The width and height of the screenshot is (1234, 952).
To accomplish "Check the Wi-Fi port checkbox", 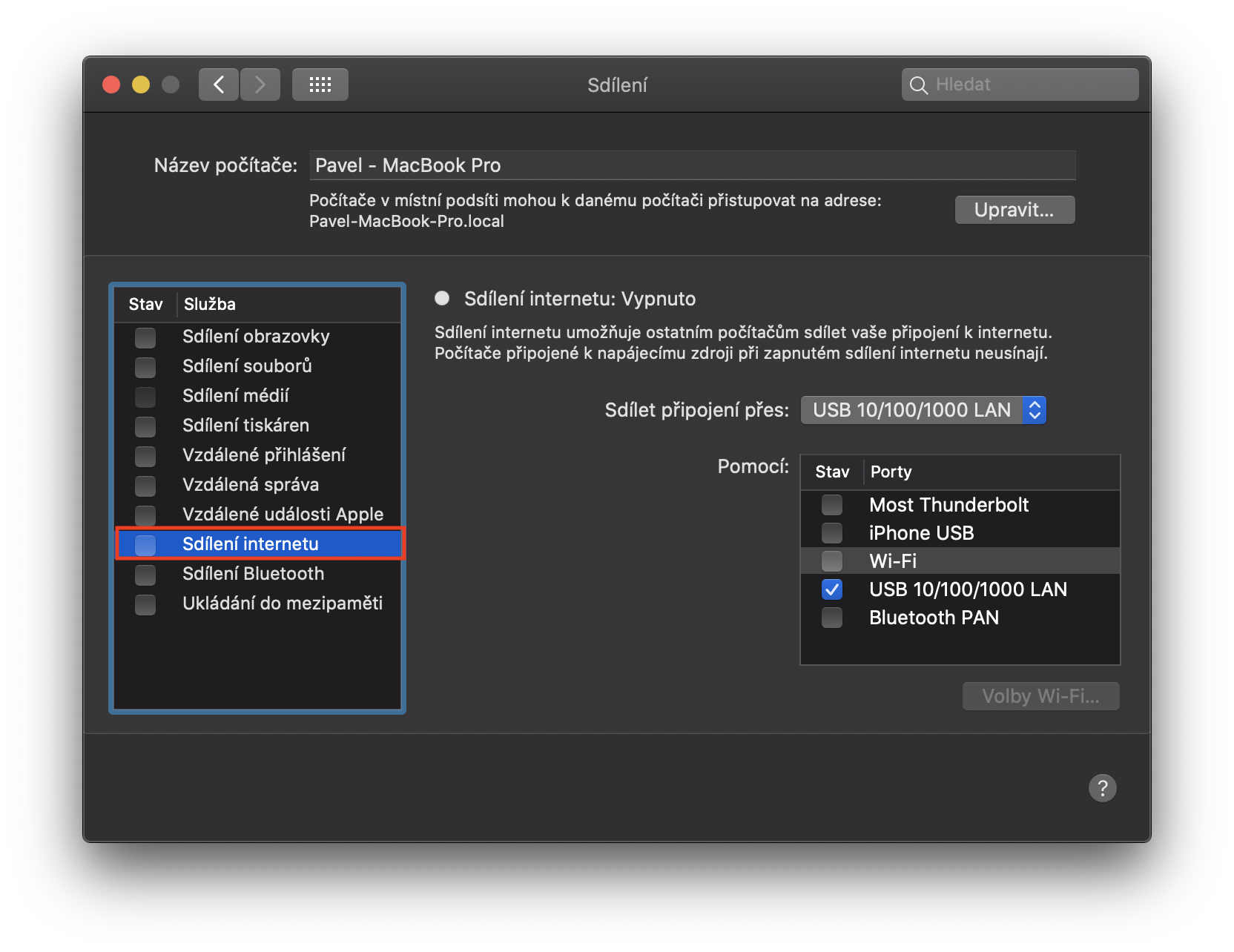I will [x=832, y=561].
